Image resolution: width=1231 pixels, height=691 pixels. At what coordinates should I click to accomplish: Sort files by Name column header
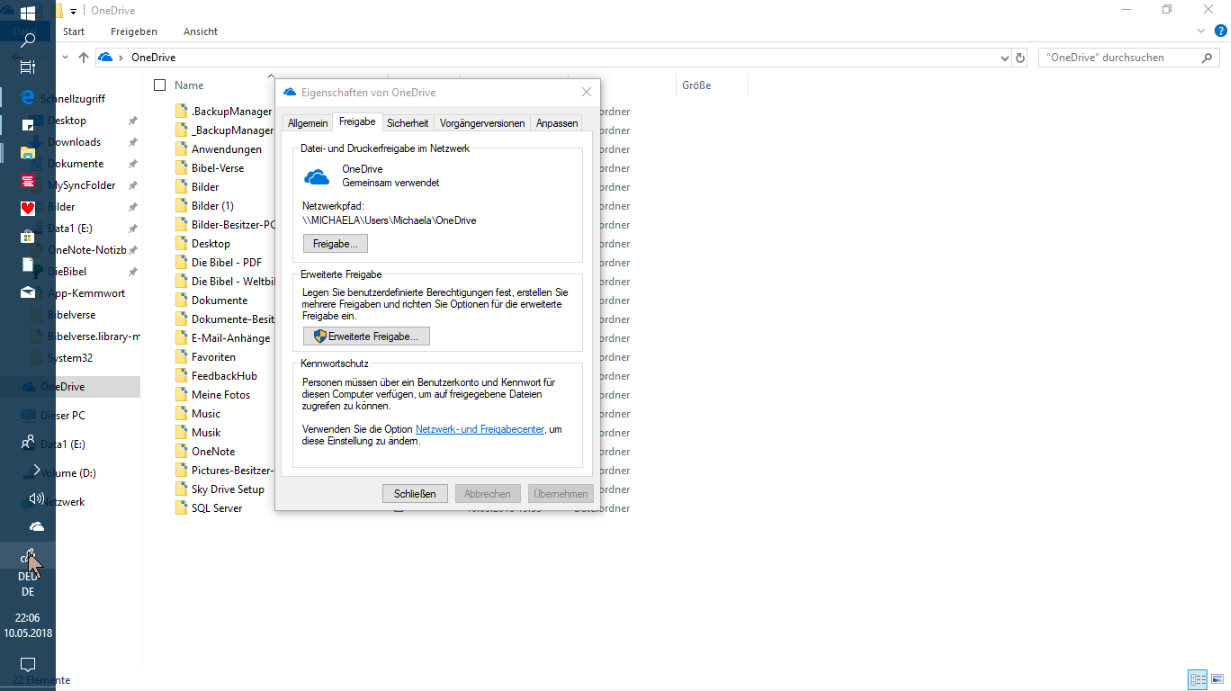[x=189, y=85]
